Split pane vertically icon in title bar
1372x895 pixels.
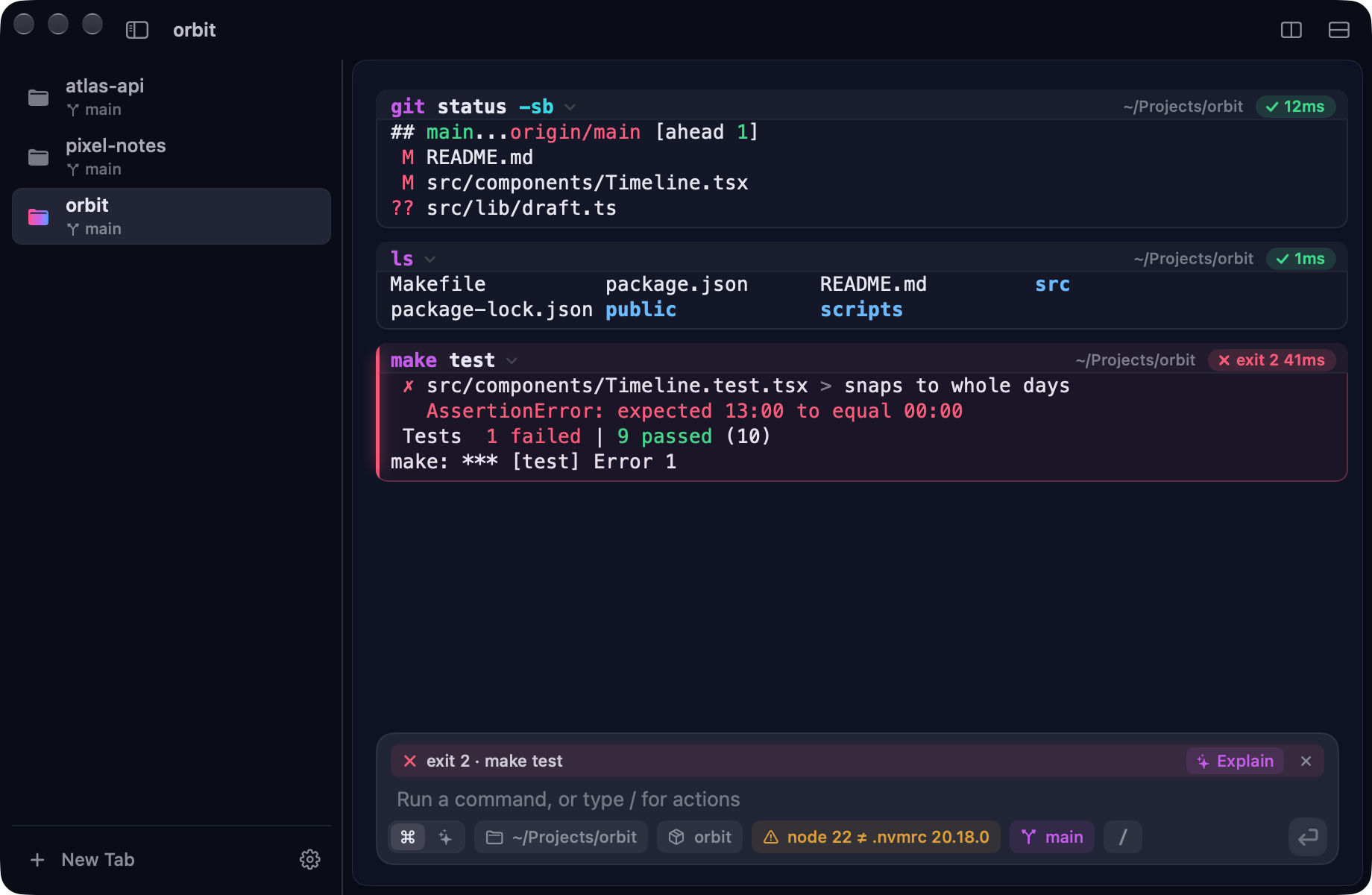[x=1291, y=30]
